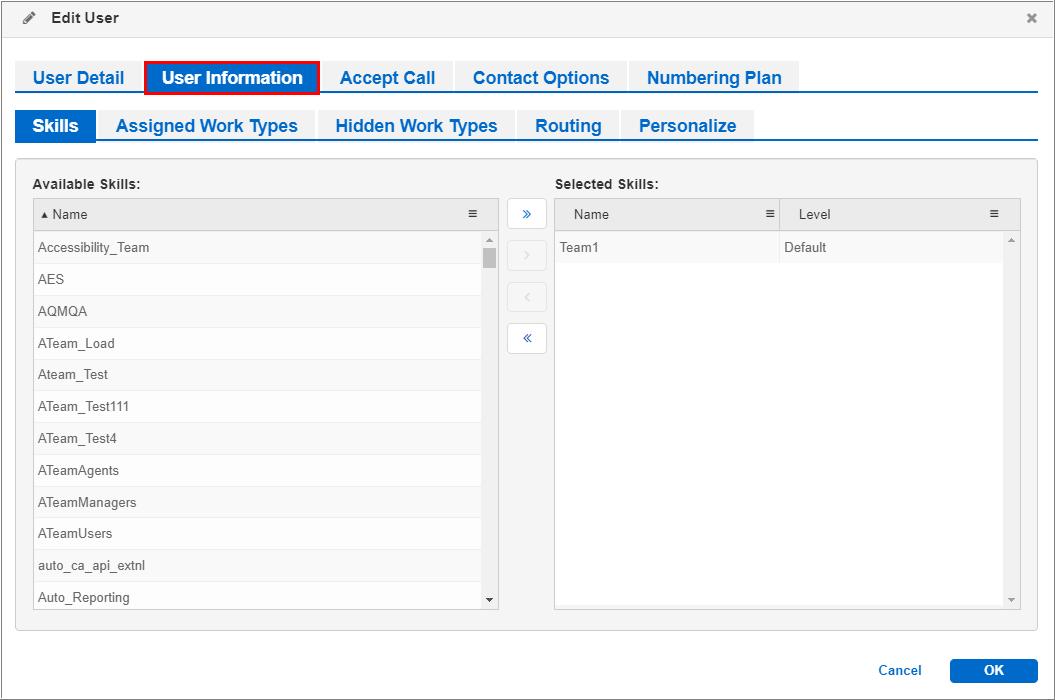Click Cancel to discard changes

pos(899,670)
